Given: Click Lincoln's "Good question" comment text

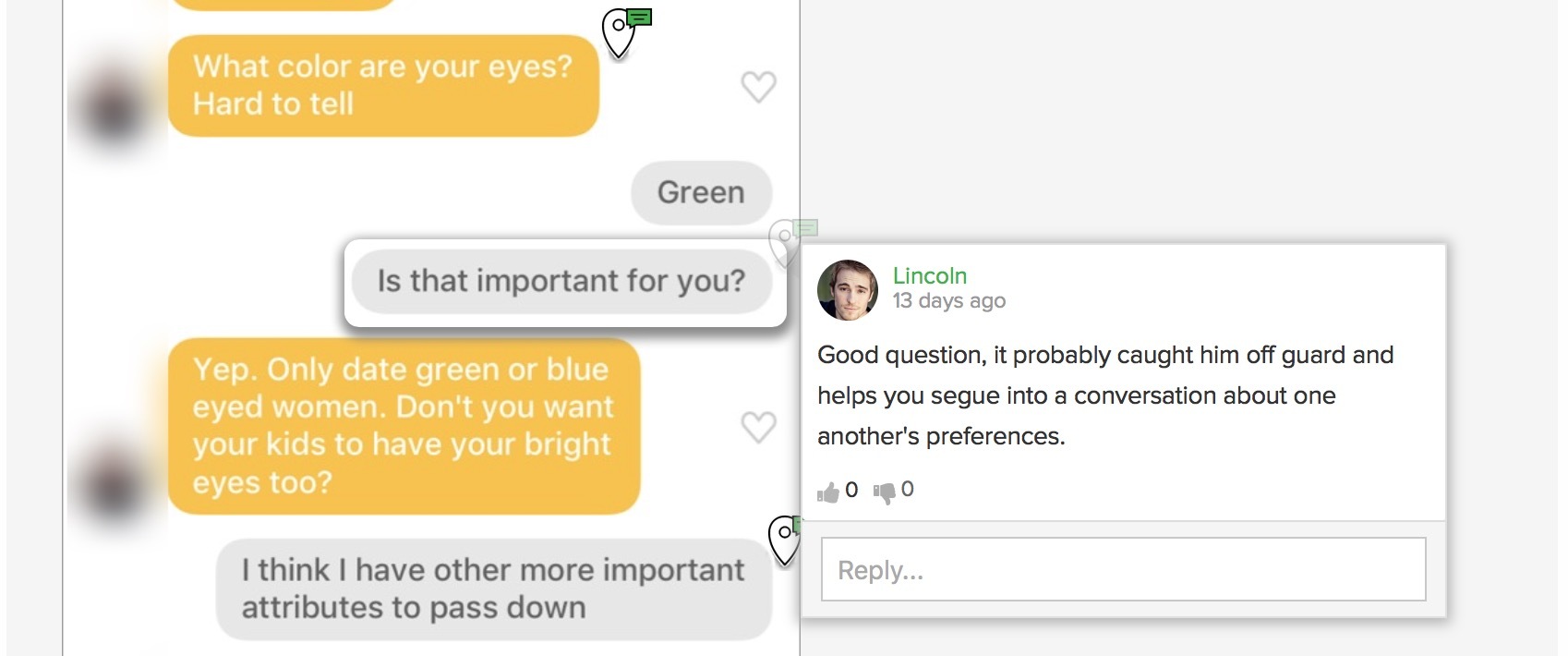Looking at the screenshot, I should point(1104,395).
